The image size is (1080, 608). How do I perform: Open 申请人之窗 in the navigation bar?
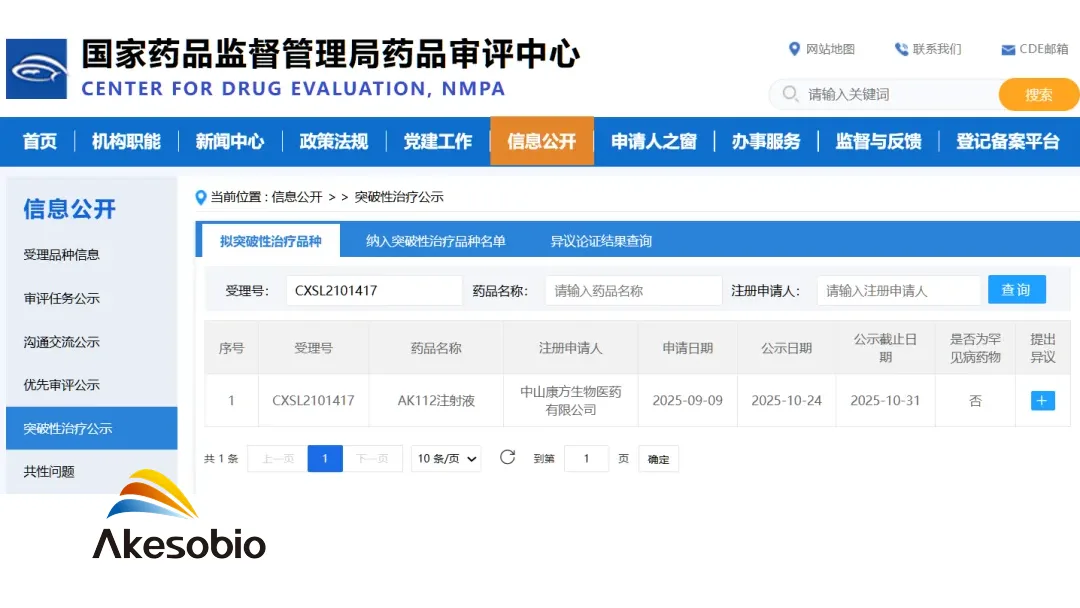click(x=653, y=141)
